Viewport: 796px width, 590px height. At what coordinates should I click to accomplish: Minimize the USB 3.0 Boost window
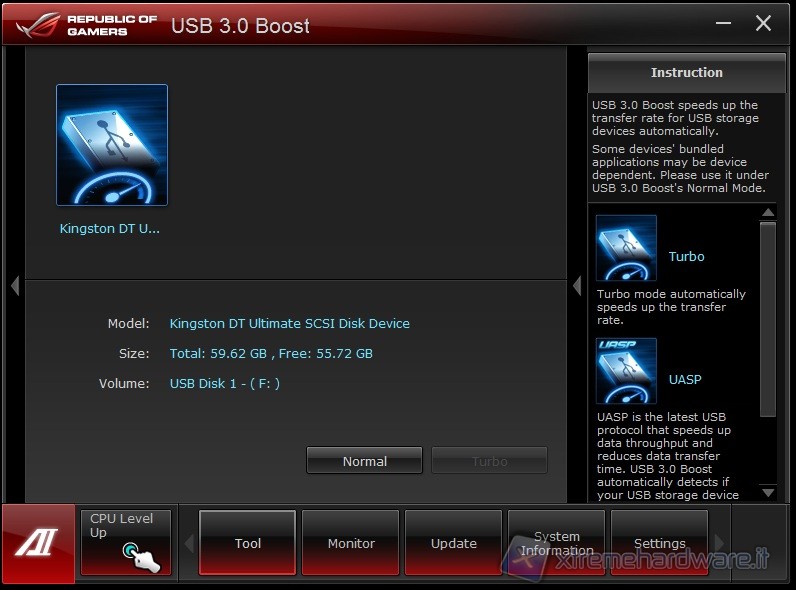point(724,24)
